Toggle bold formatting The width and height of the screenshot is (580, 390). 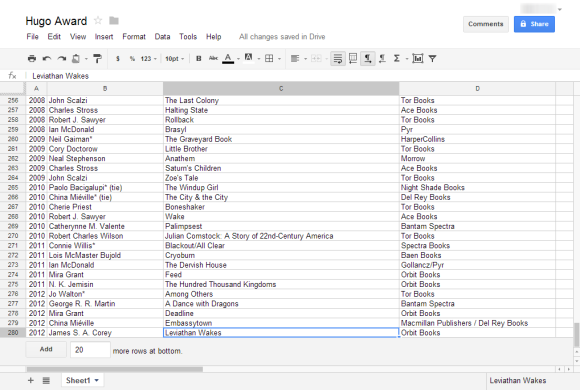click(199, 58)
